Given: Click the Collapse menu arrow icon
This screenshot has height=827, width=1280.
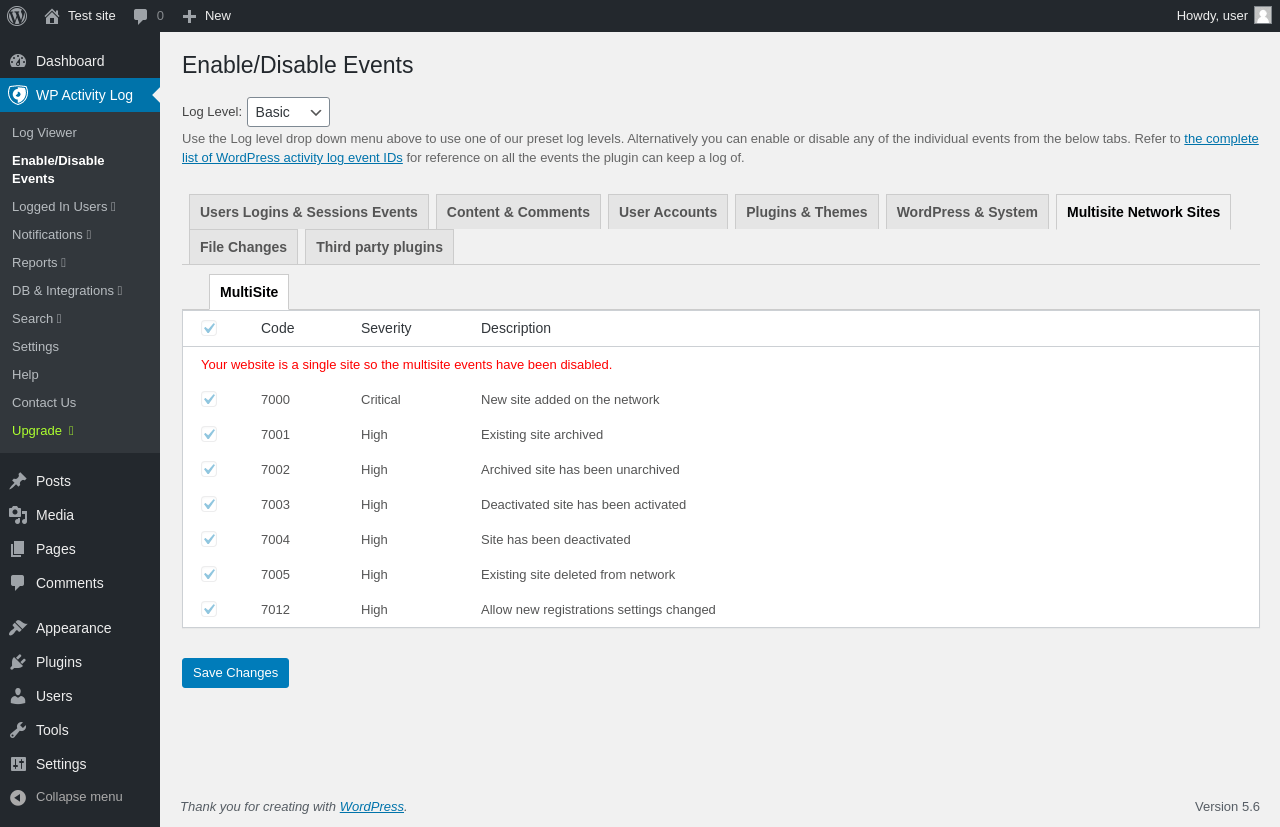Looking at the screenshot, I should click(18, 797).
